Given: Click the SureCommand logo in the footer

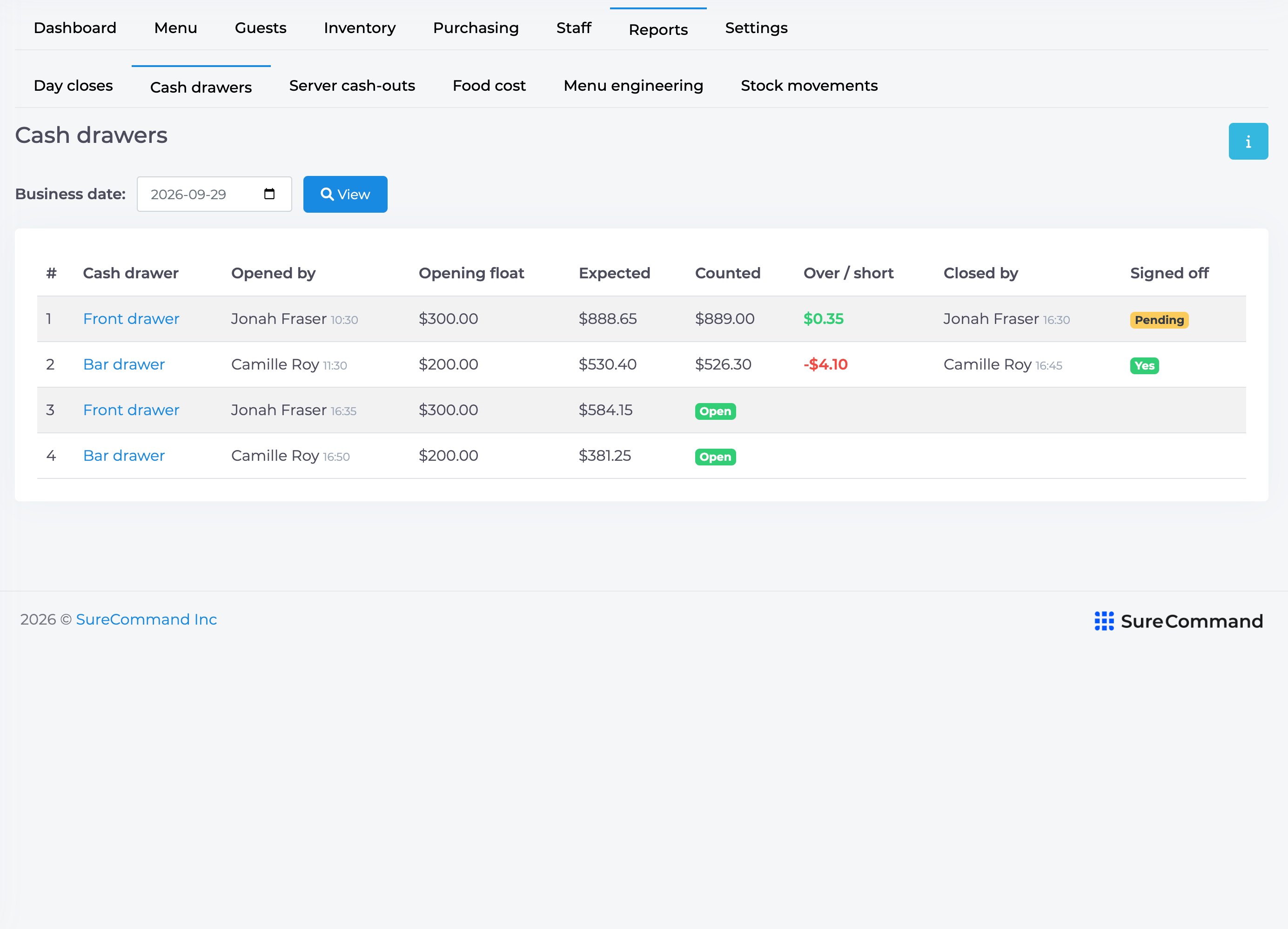Looking at the screenshot, I should (x=1178, y=621).
